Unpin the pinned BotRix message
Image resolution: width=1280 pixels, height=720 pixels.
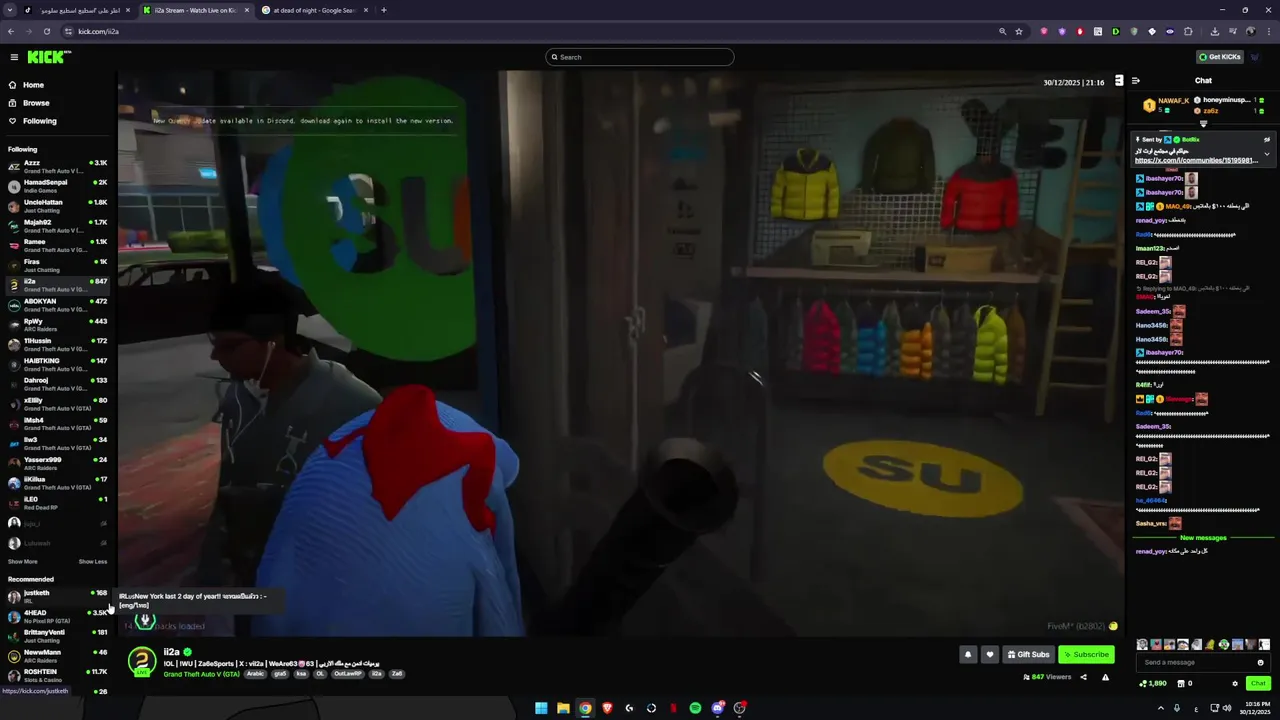point(1267,140)
